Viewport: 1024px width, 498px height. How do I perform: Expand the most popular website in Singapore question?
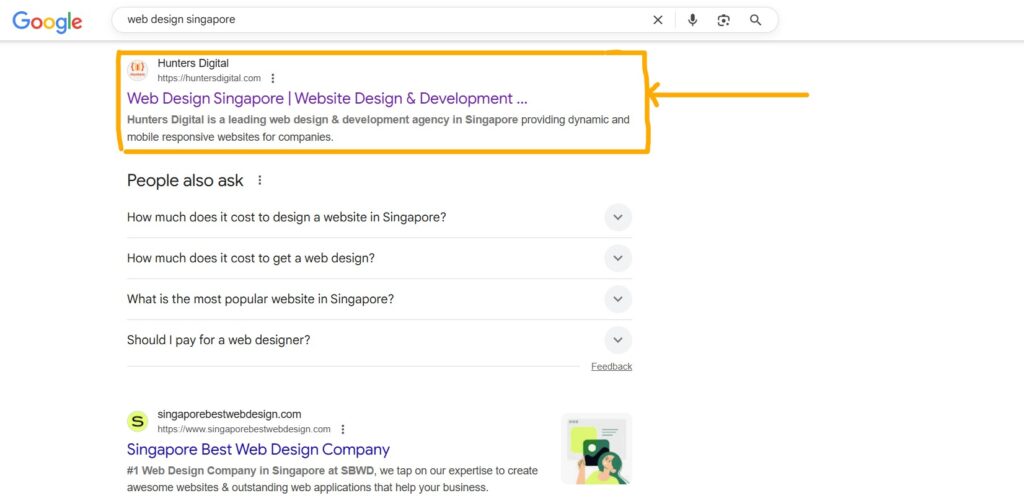tap(618, 299)
